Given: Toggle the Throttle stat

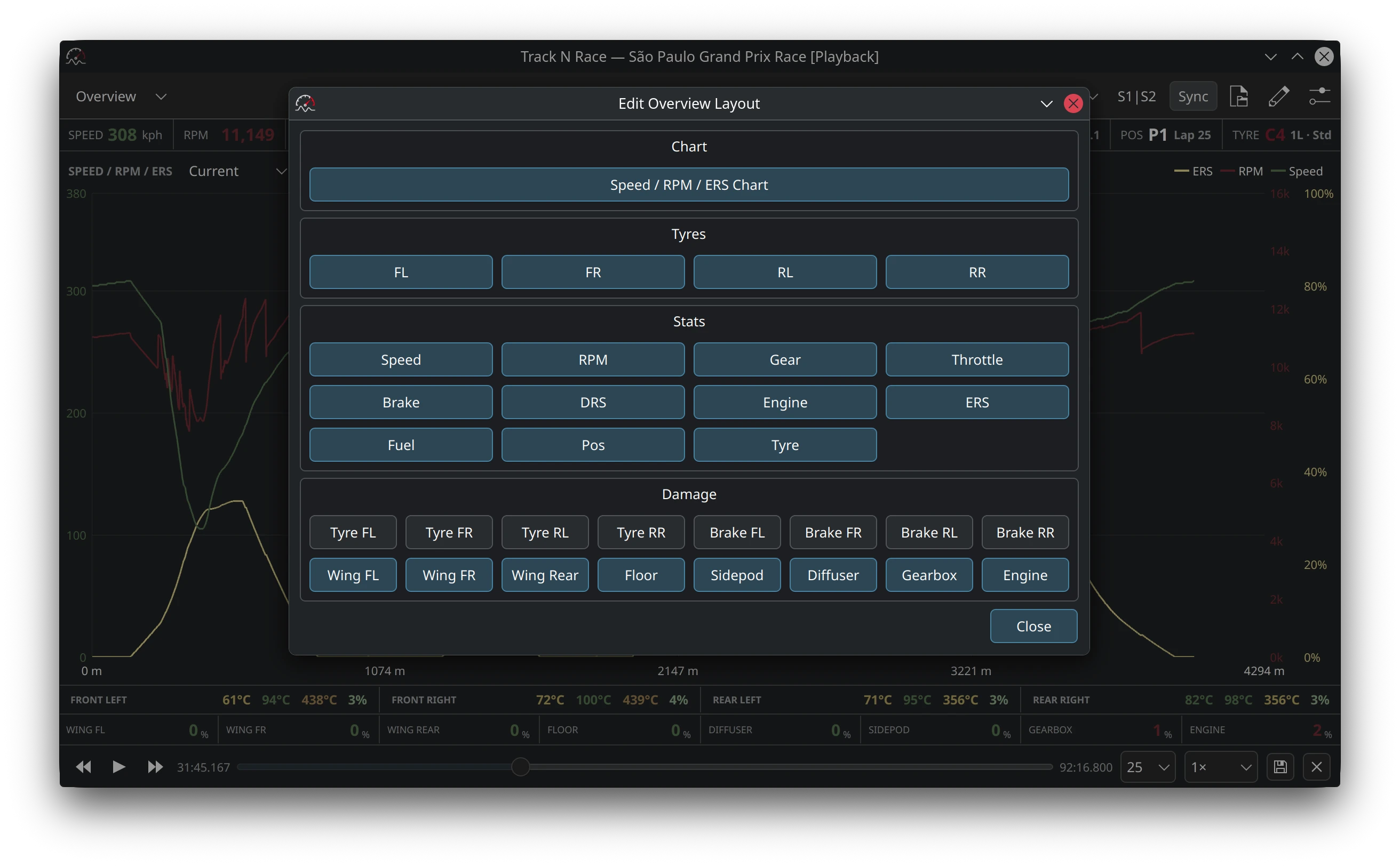Looking at the screenshot, I should coord(976,359).
